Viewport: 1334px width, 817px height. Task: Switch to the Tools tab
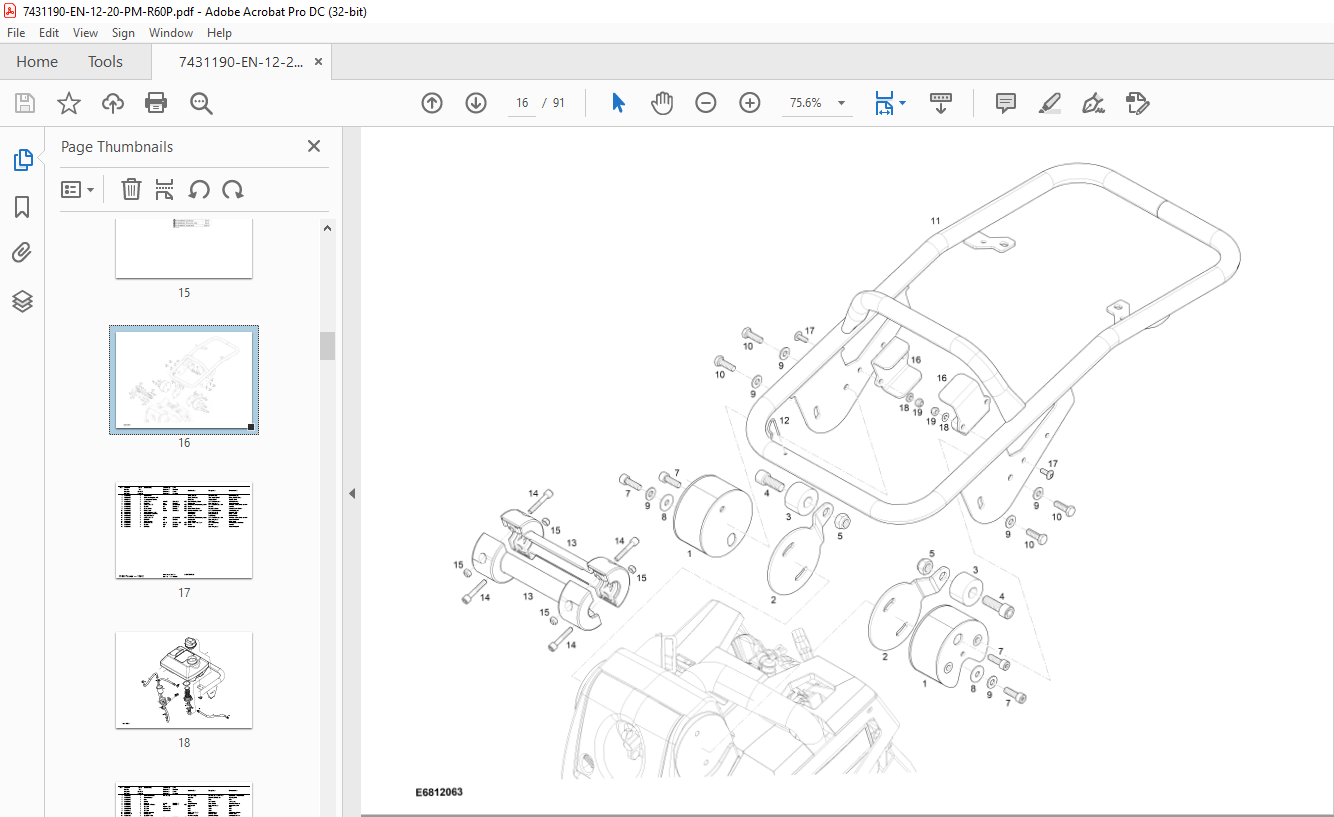pos(105,62)
